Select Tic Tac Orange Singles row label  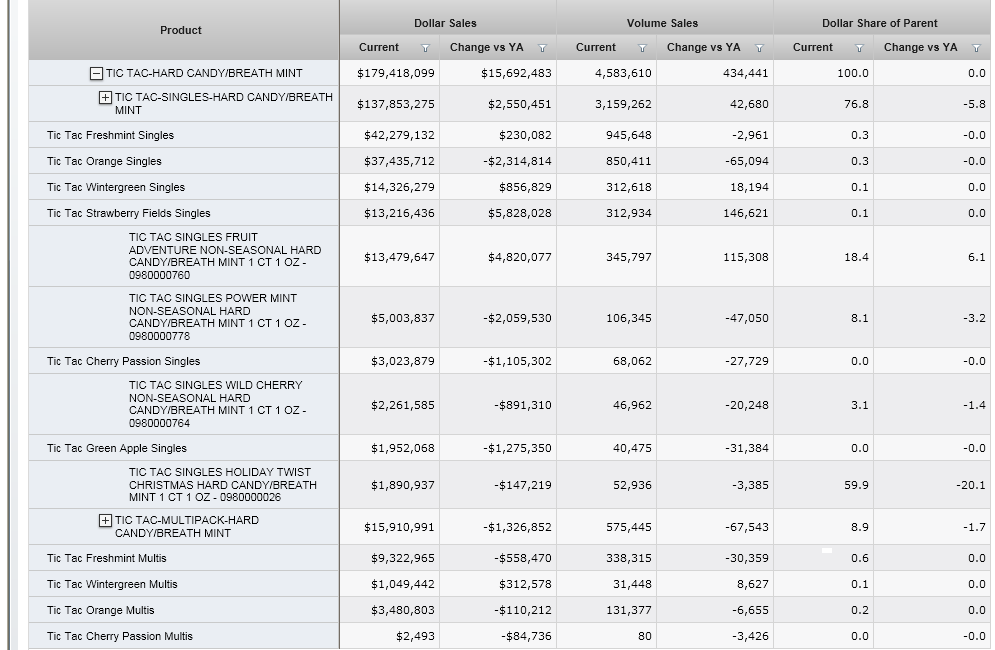(104, 161)
